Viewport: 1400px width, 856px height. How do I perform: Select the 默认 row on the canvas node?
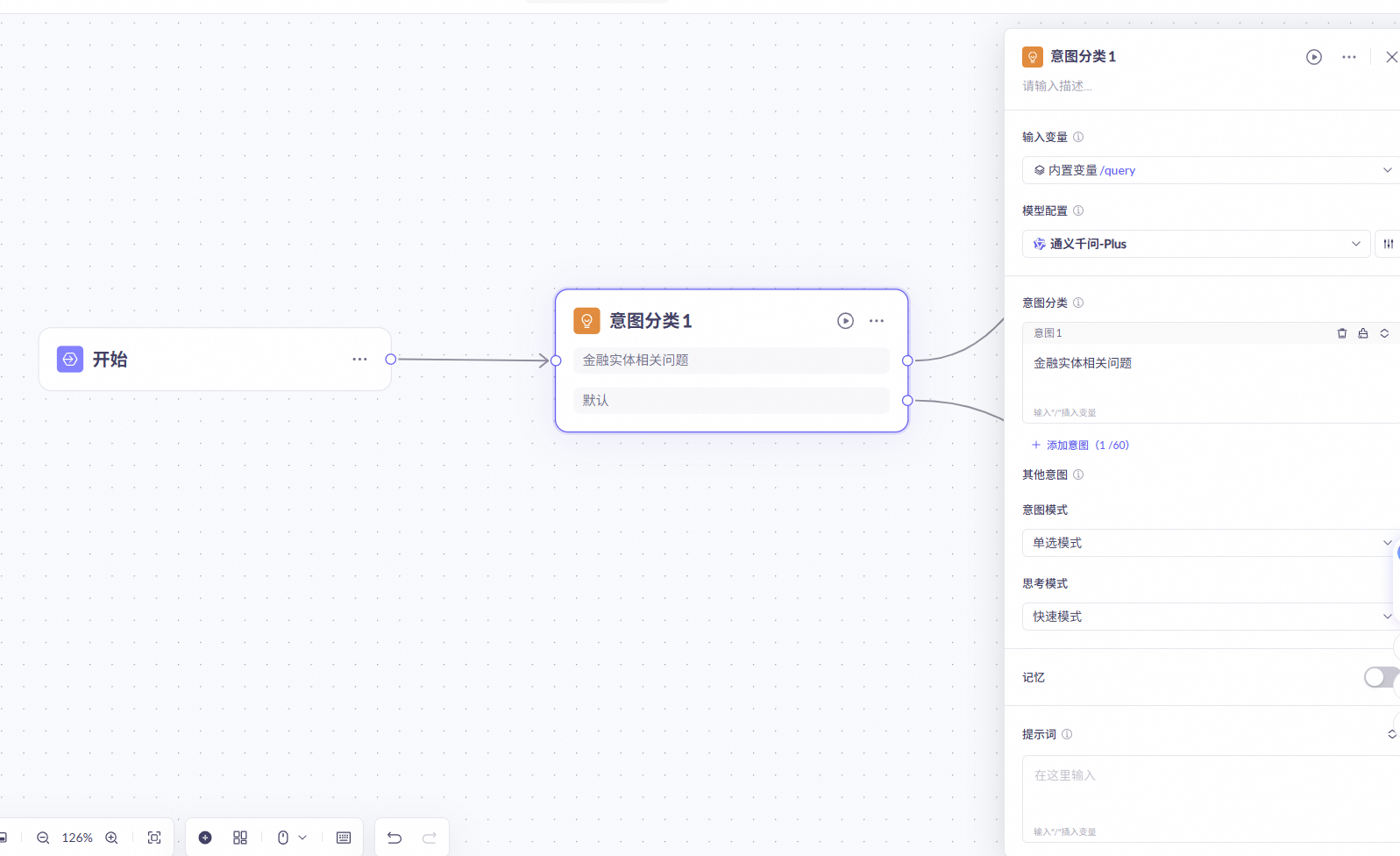731,400
